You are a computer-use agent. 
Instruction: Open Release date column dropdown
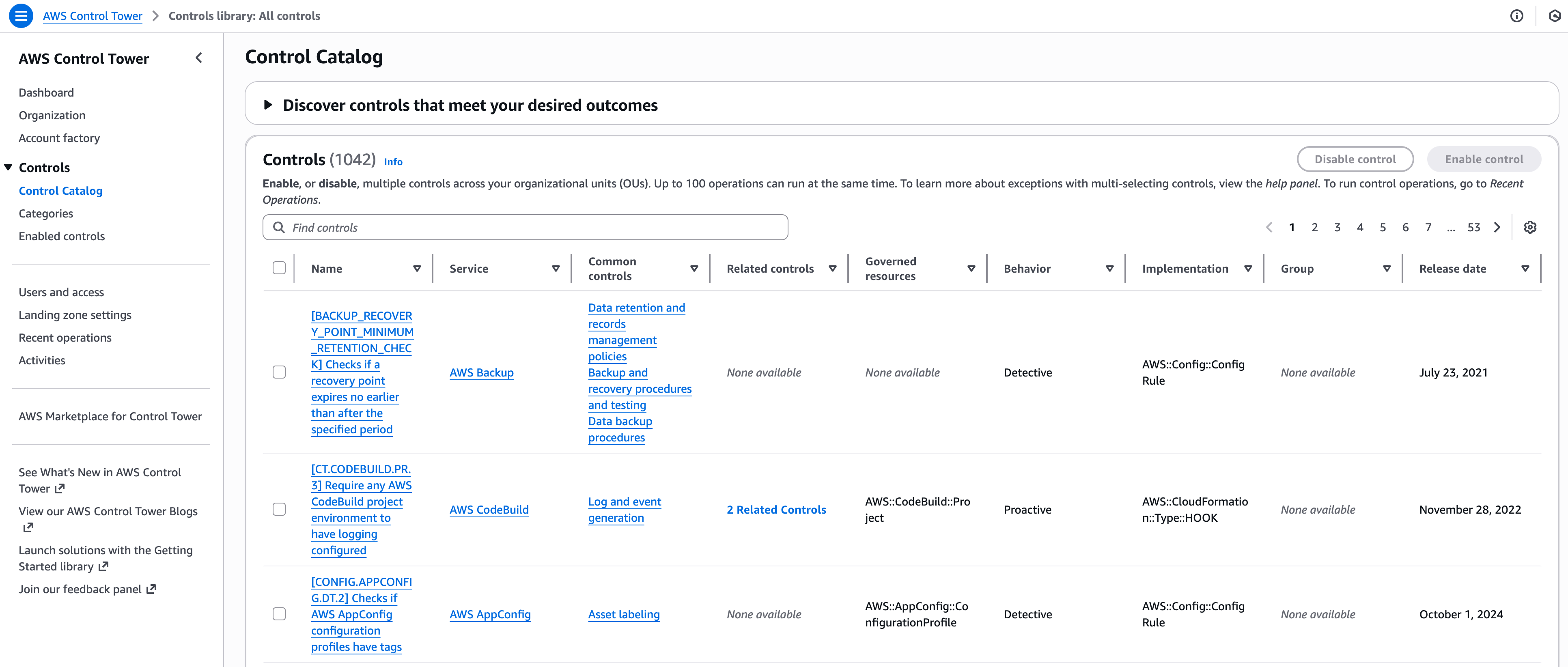click(x=1525, y=269)
